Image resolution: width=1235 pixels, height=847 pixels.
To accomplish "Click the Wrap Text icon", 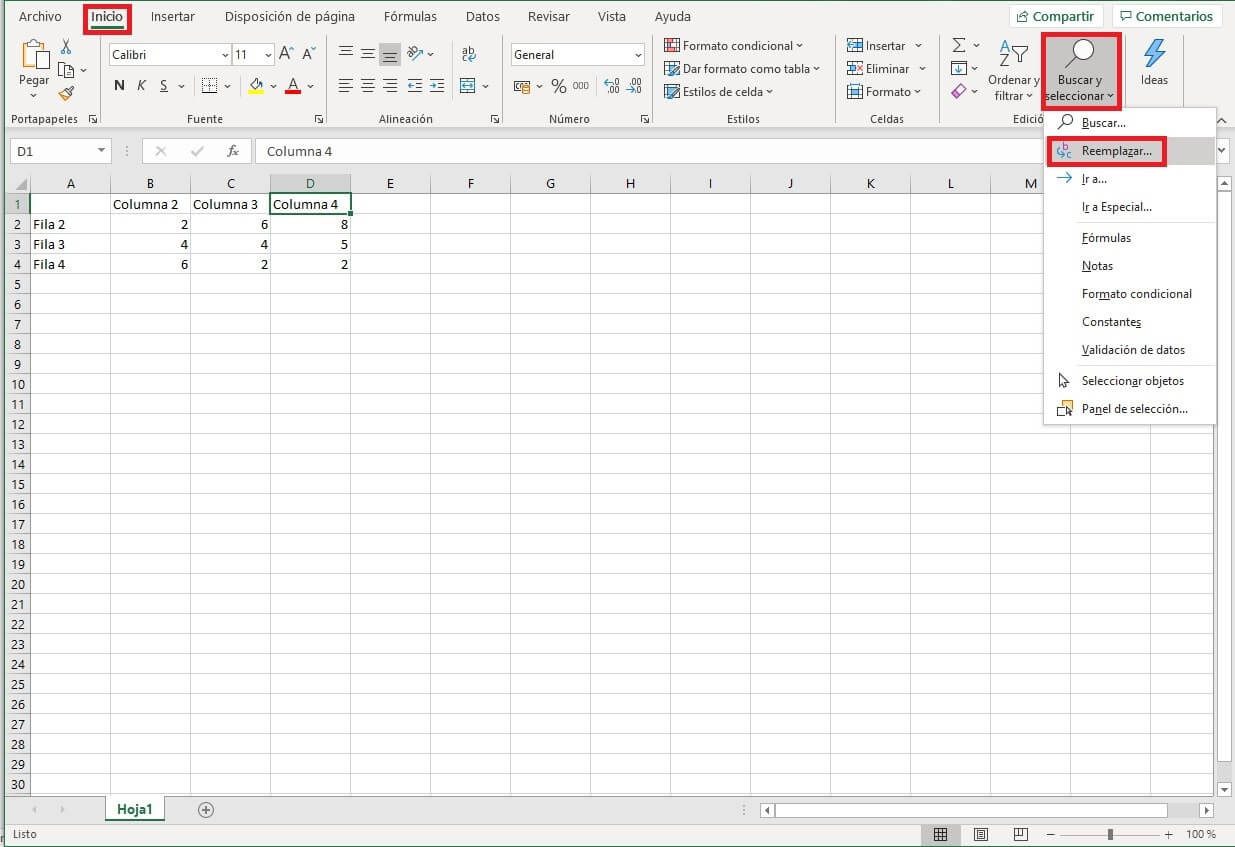I will (468, 54).
